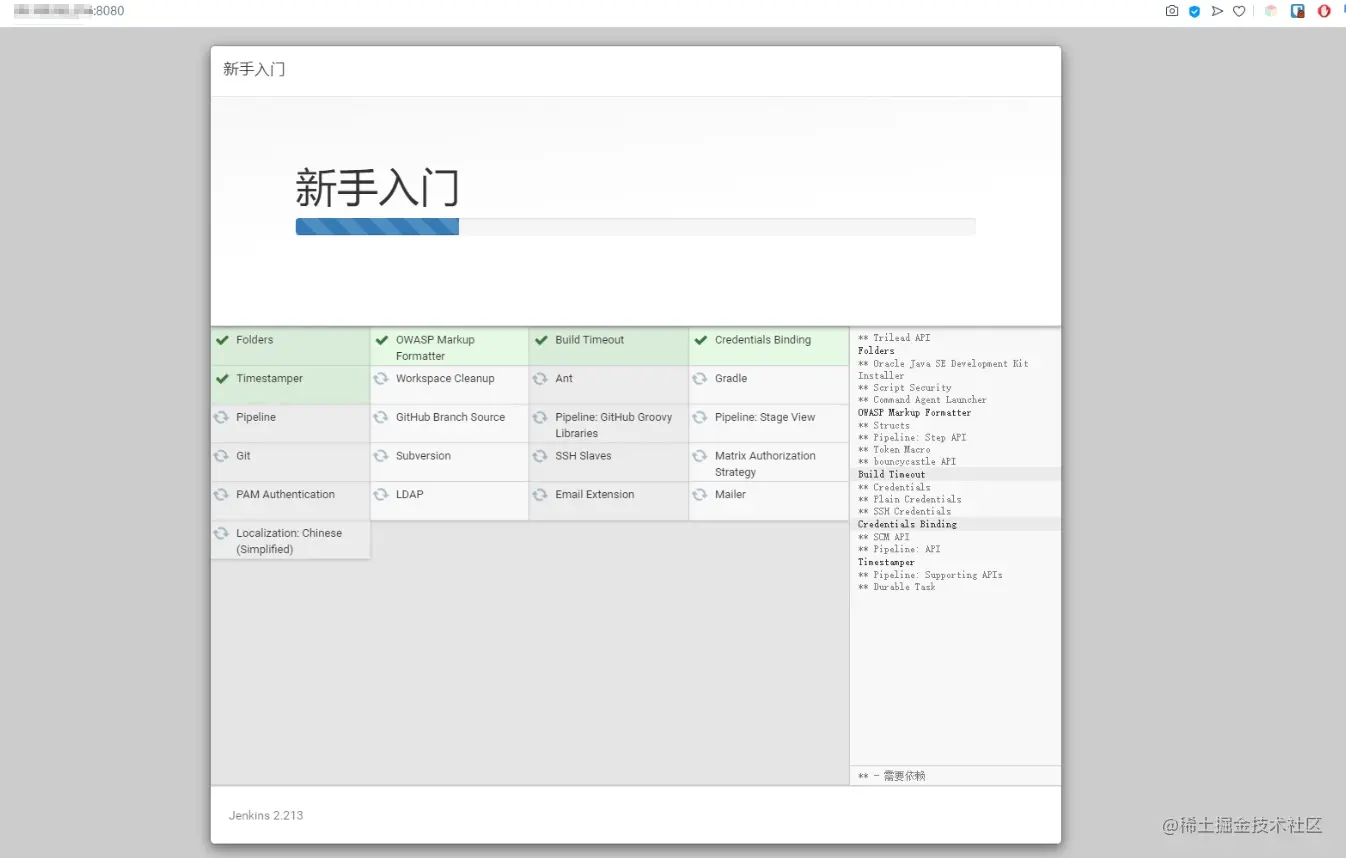
Task: Click '** Pipeline: API' log line
Action: [899, 549]
